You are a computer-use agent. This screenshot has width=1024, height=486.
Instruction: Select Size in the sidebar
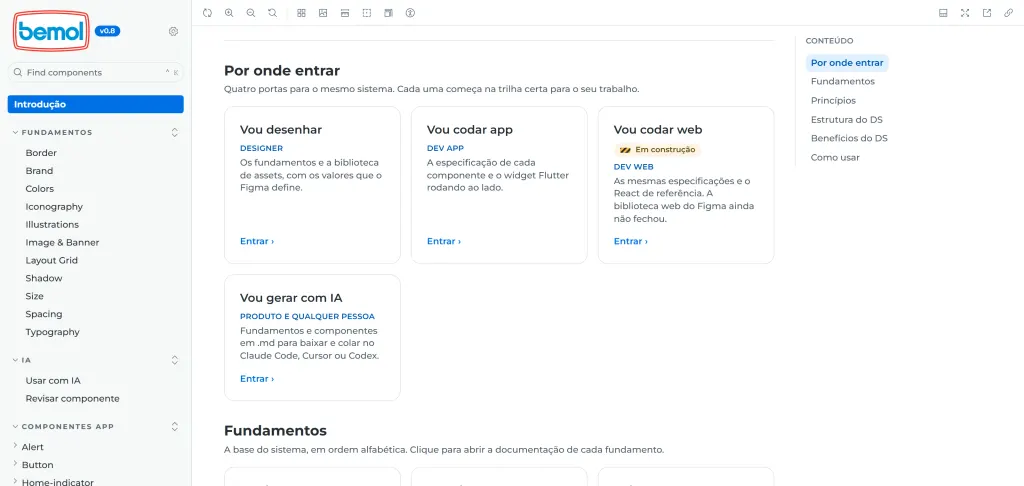pos(35,296)
